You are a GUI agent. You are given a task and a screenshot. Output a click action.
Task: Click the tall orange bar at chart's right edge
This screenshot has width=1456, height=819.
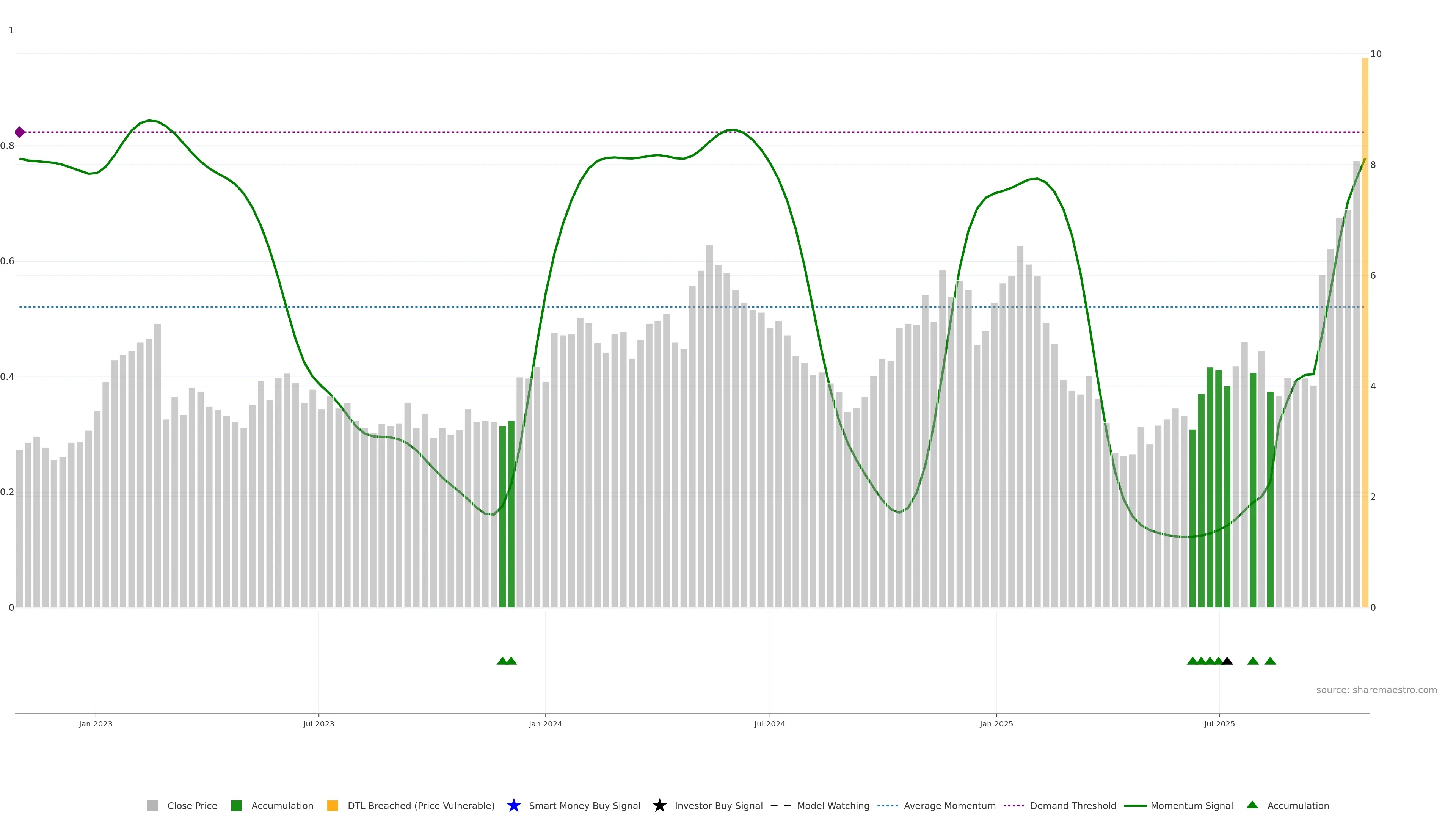(1365, 339)
